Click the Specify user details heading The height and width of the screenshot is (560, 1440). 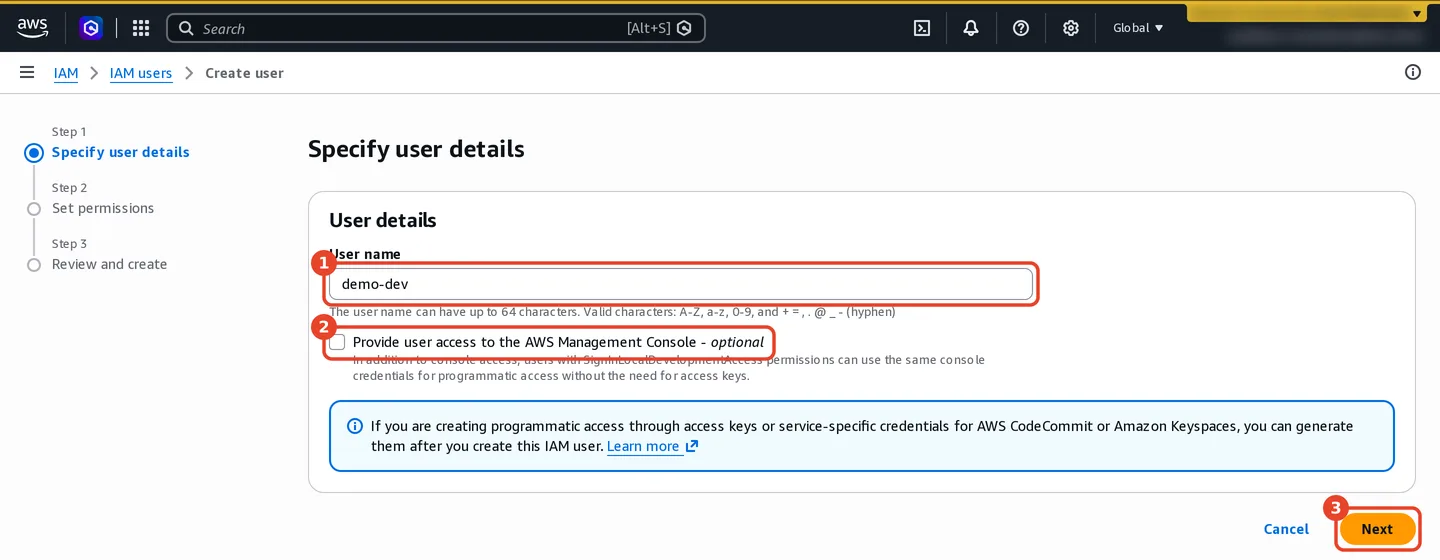(416, 149)
